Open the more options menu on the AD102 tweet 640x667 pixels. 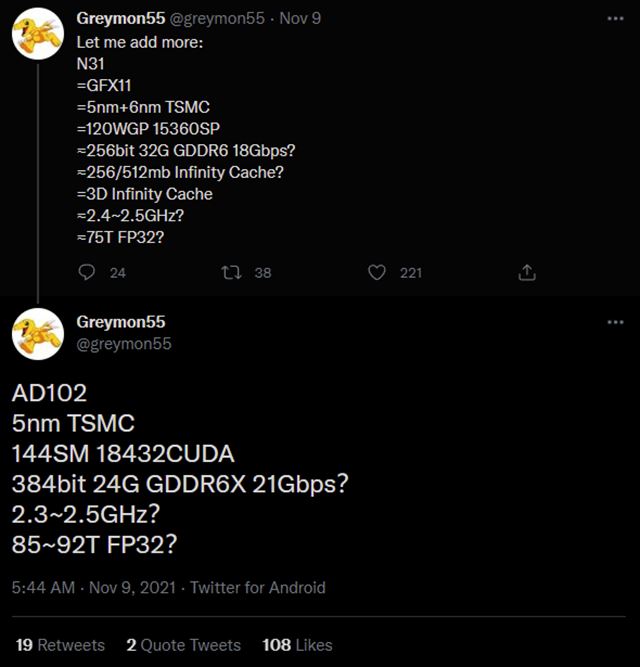[615, 323]
